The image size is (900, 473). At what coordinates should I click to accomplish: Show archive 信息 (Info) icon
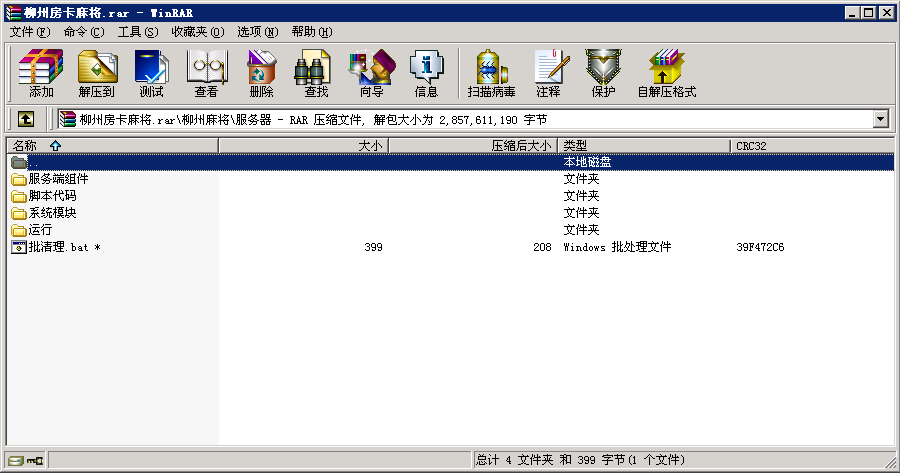[x=426, y=74]
